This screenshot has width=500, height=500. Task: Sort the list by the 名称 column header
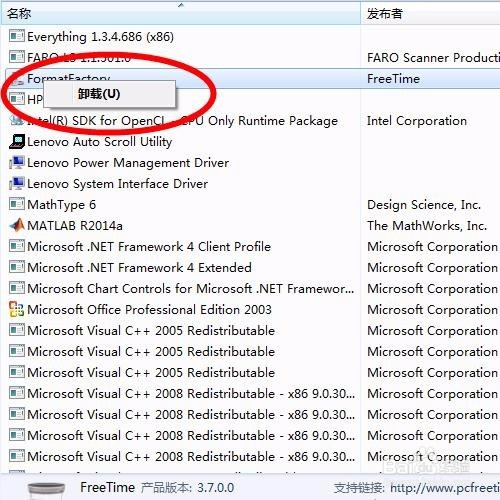tap(19, 14)
